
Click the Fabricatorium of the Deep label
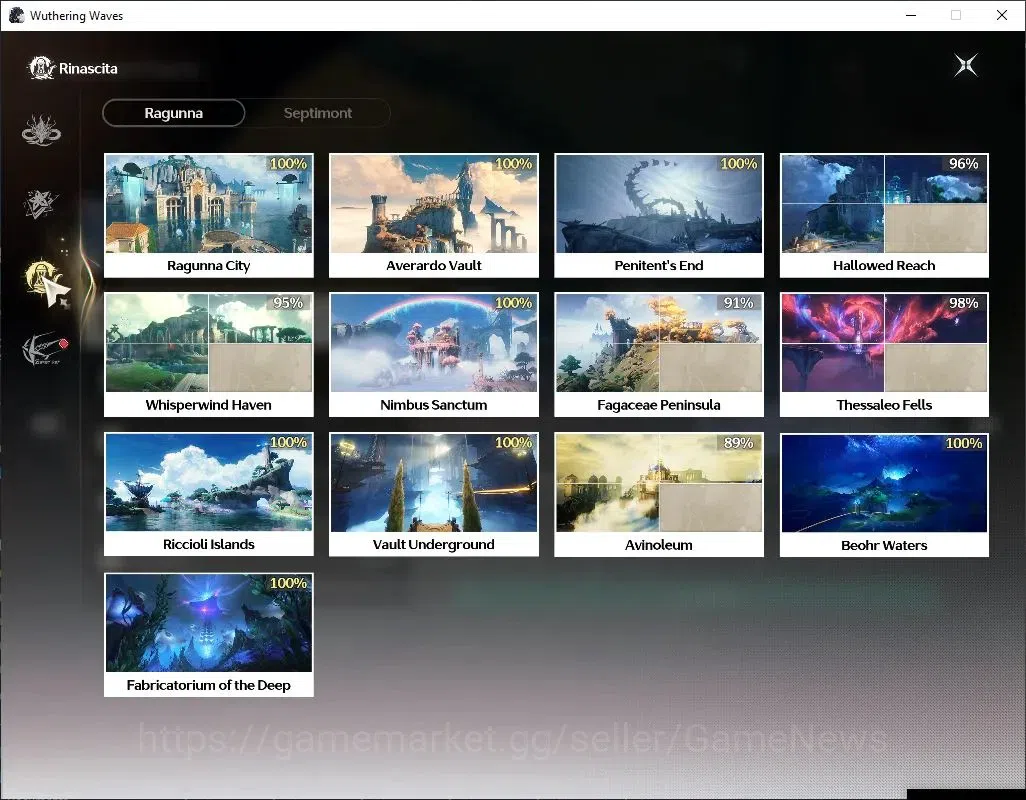click(x=209, y=685)
